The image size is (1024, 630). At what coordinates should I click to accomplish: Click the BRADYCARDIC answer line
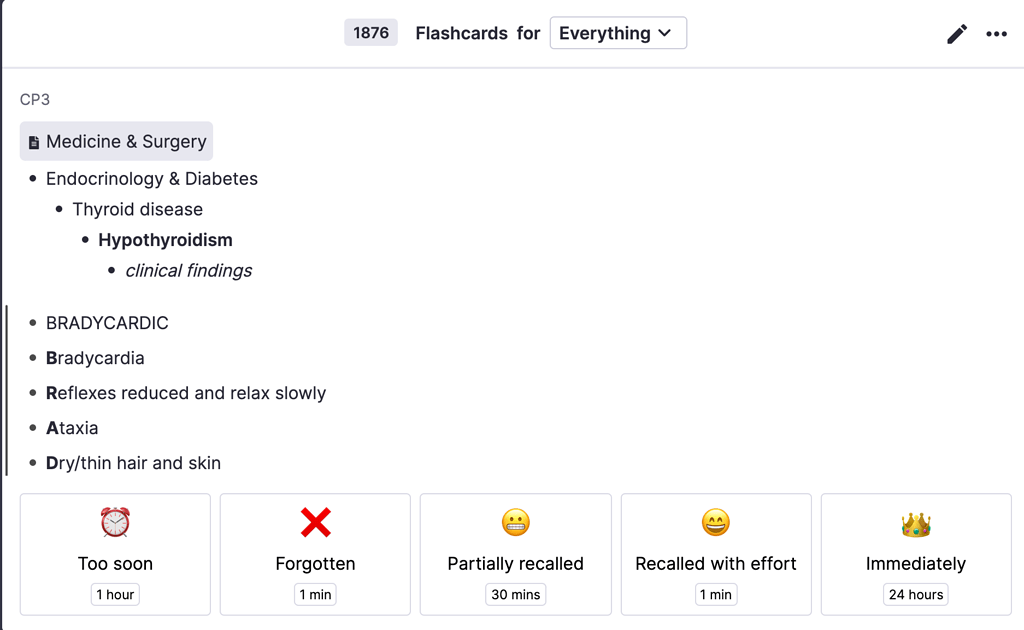[107, 323]
